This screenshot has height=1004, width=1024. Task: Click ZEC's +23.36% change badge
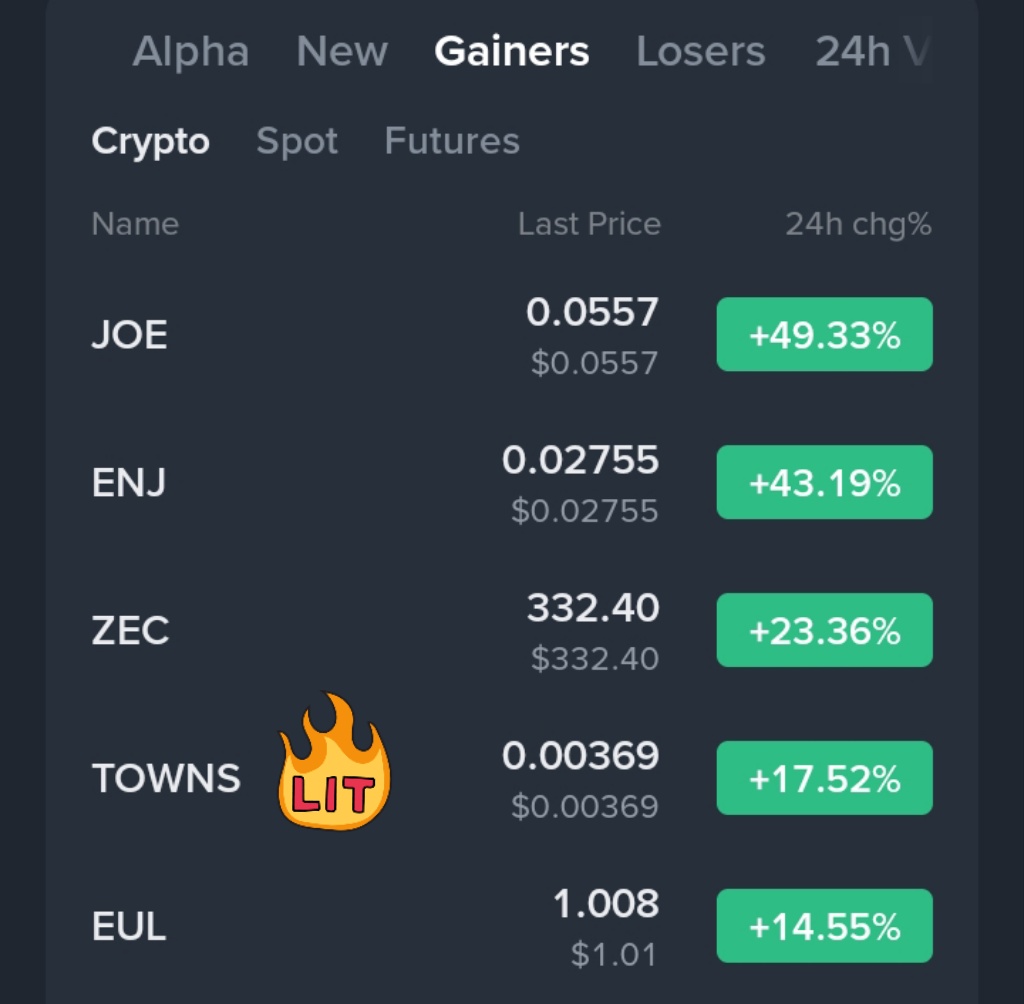tap(824, 631)
